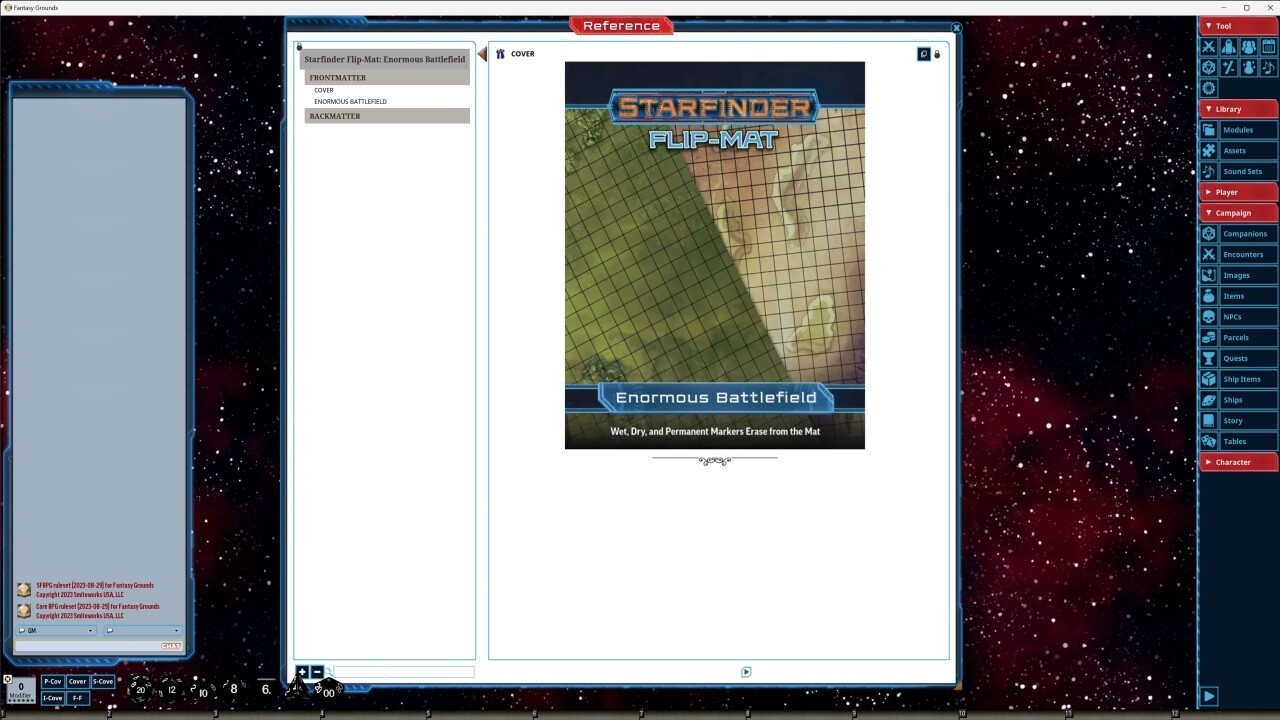
Task: Click the Cover defense button
Action: click(x=77, y=681)
